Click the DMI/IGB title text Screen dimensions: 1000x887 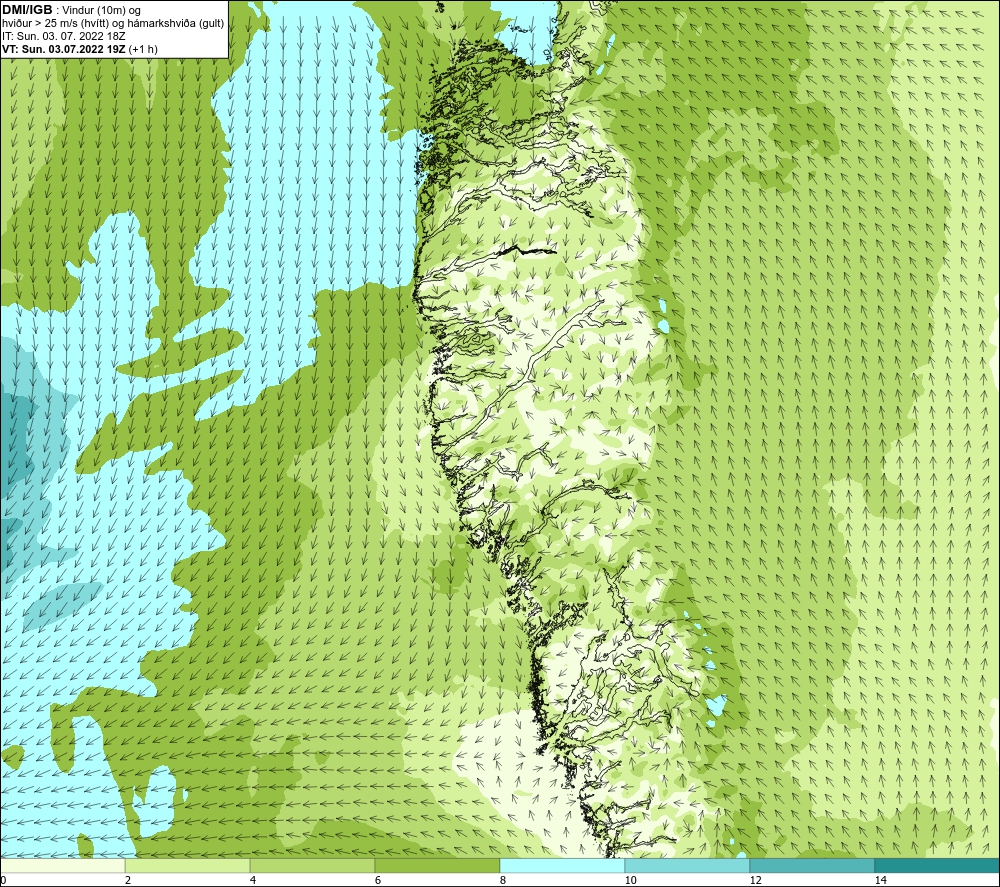(x=27, y=10)
